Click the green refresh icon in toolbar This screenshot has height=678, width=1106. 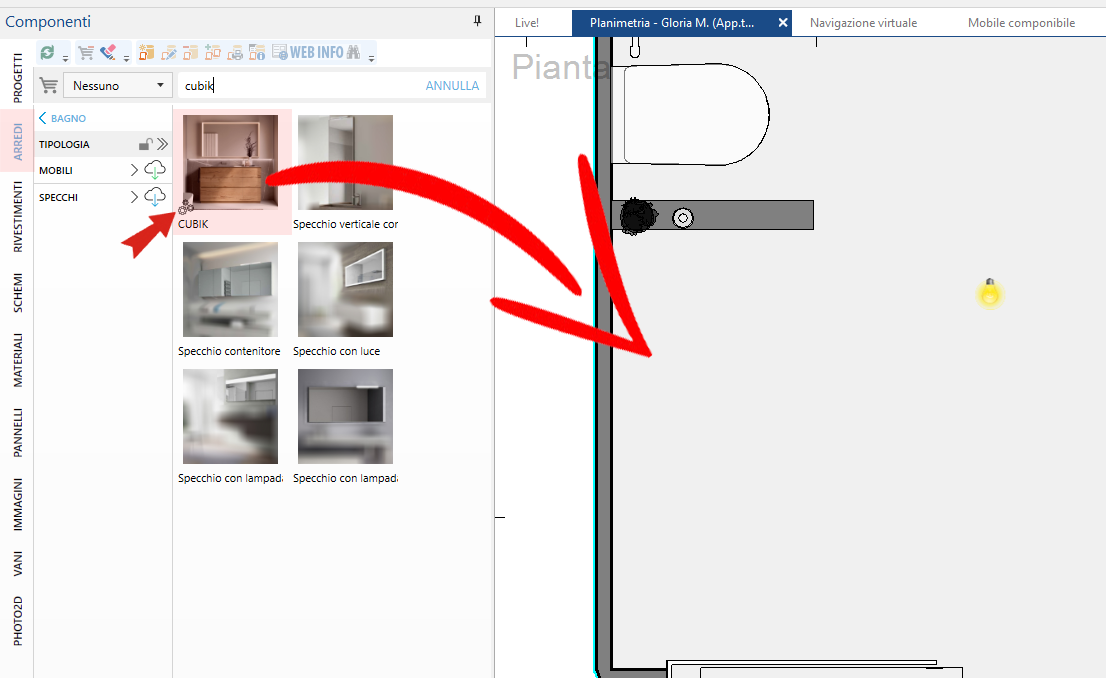coord(47,52)
